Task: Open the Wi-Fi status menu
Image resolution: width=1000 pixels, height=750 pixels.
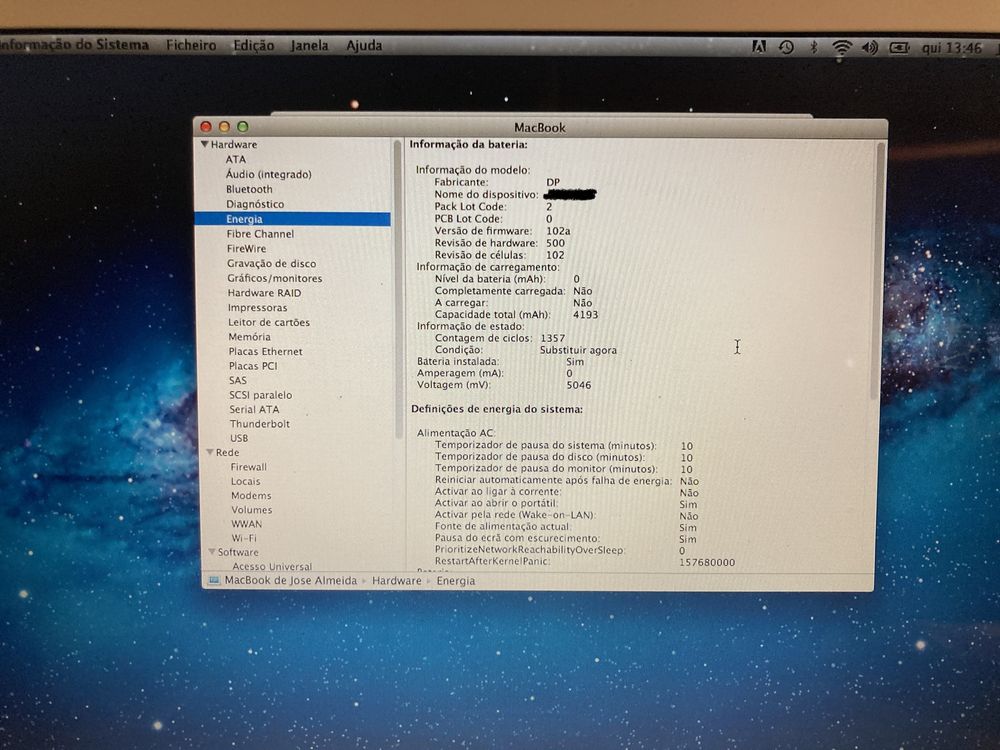Action: [x=842, y=47]
